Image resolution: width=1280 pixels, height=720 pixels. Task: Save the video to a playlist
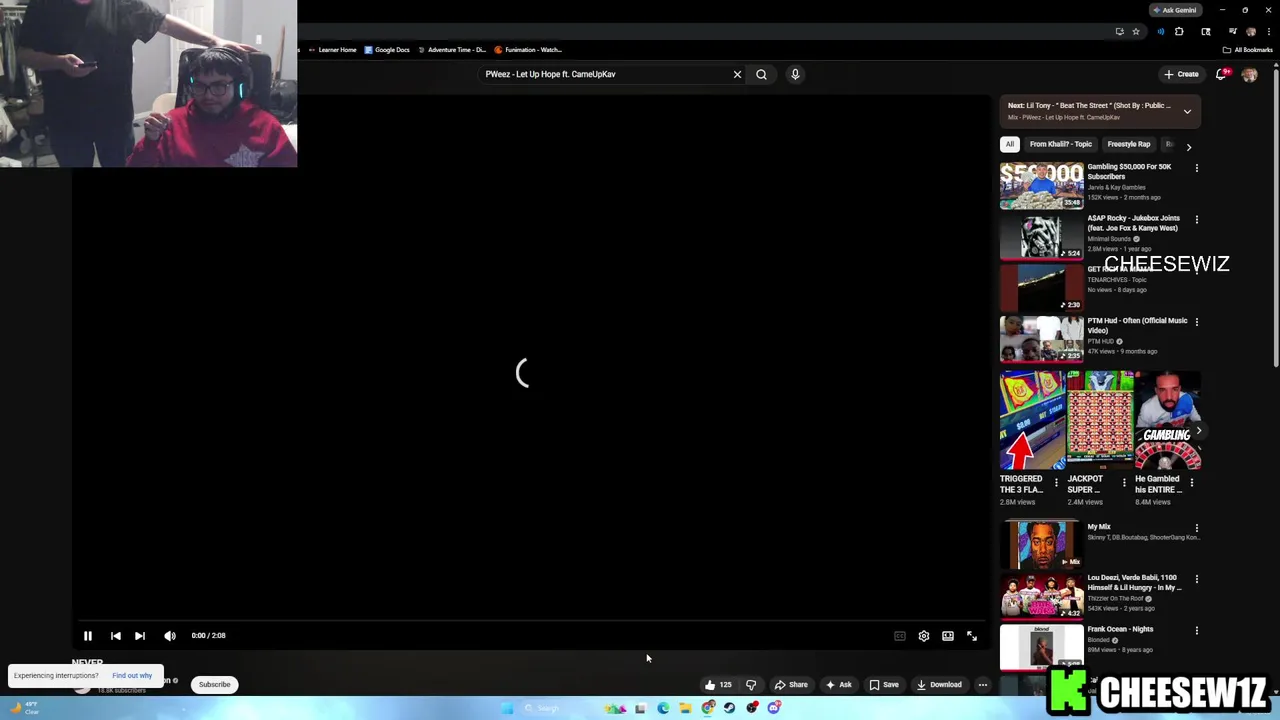pyautogui.click(x=884, y=685)
